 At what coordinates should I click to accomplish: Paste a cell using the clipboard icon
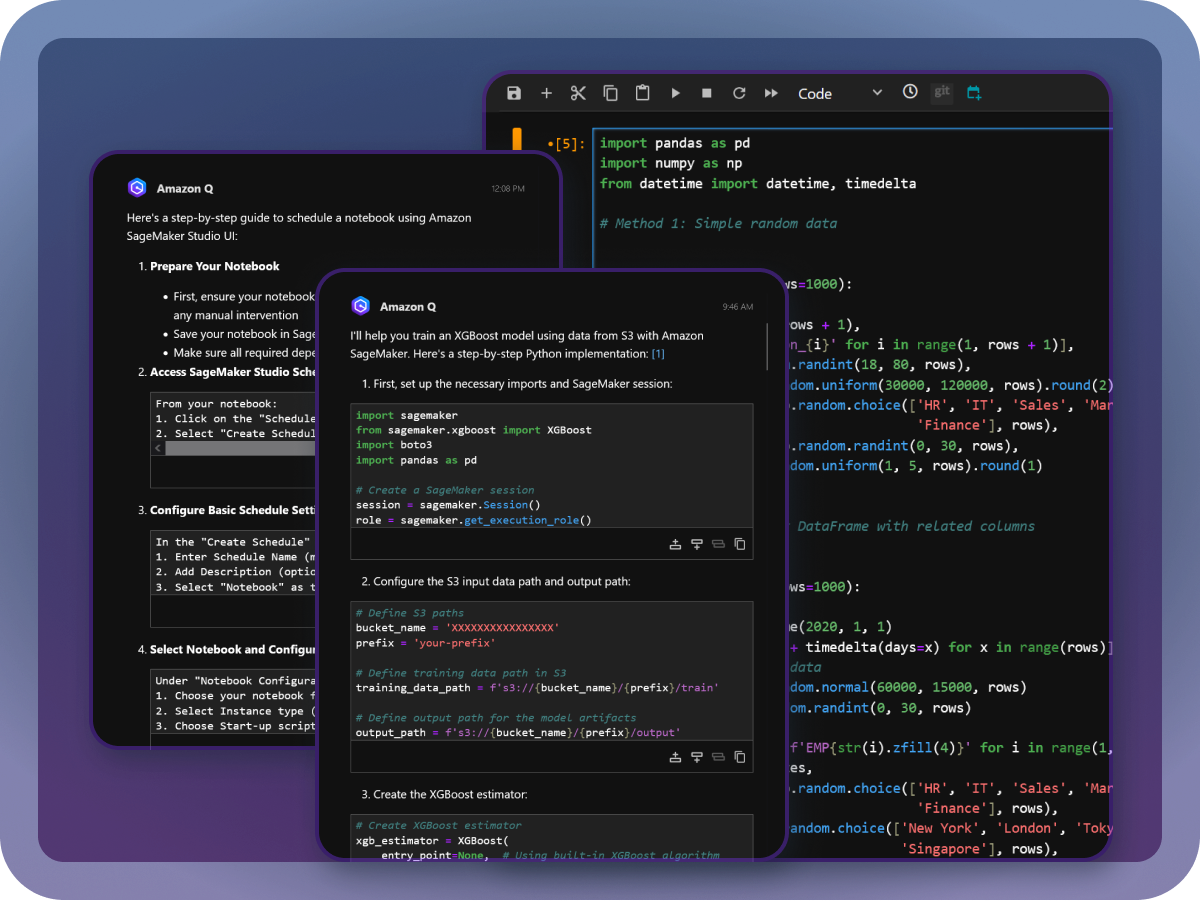tap(643, 93)
